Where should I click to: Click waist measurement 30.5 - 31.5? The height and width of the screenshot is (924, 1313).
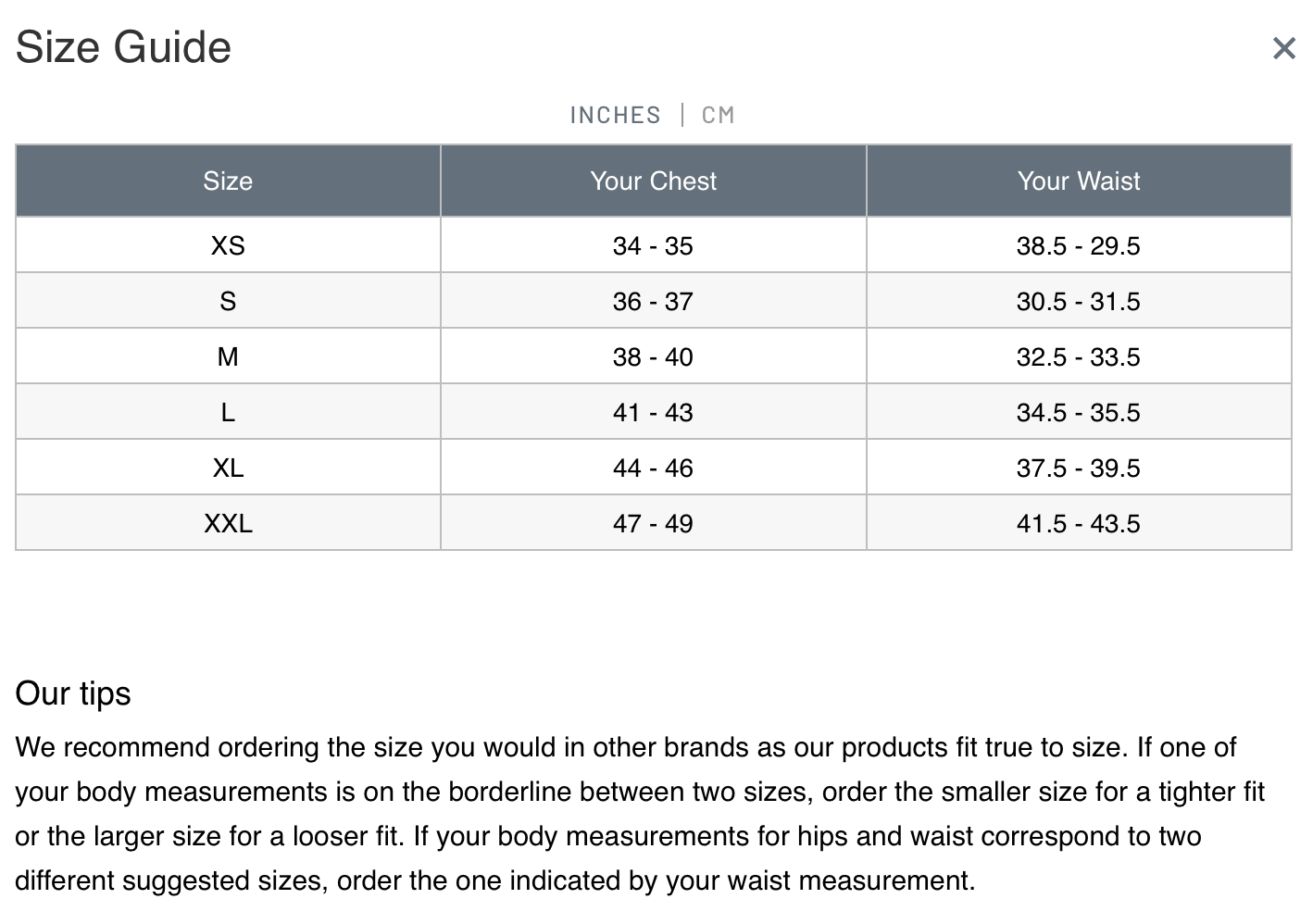(x=1079, y=301)
